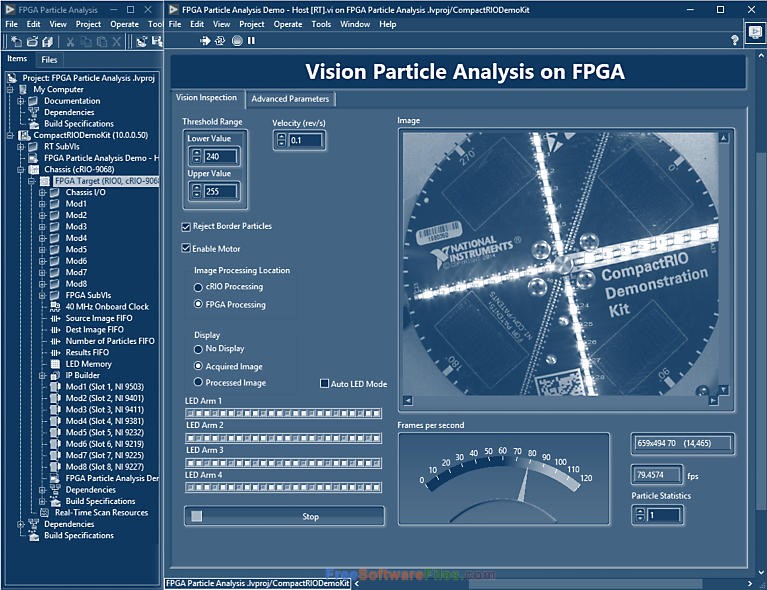This screenshot has width=767, height=590.
Task: Click the Frames per second gauge needle
Action: (524, 486)
